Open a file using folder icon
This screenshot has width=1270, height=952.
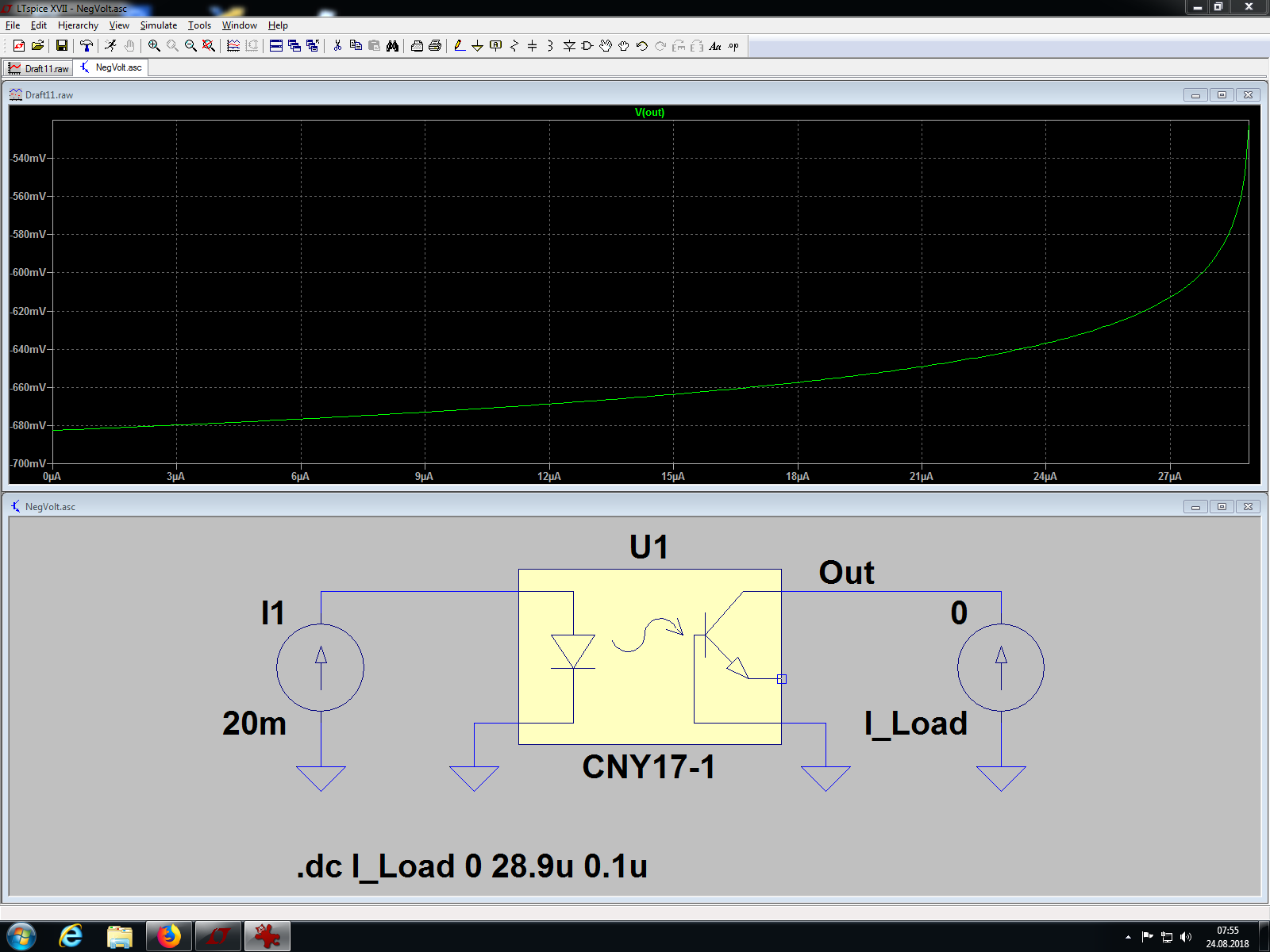[x=37, y=46]
